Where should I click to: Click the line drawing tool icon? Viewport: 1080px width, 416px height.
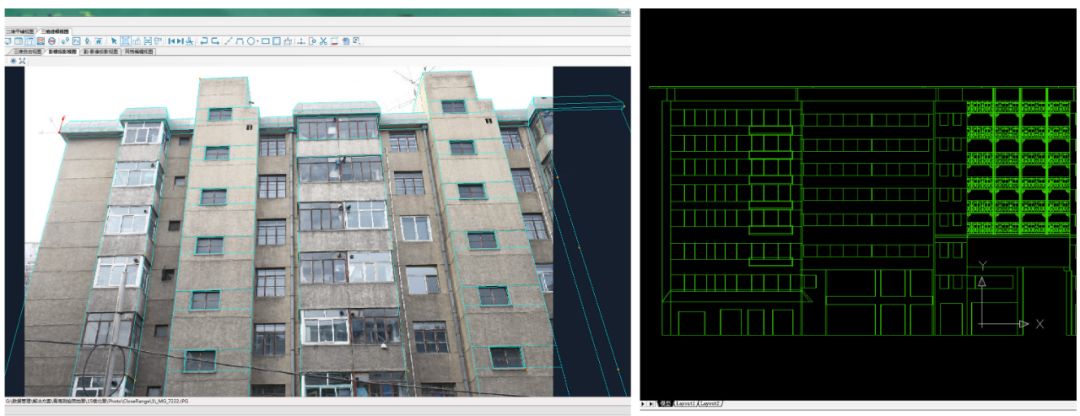point(228,41)
